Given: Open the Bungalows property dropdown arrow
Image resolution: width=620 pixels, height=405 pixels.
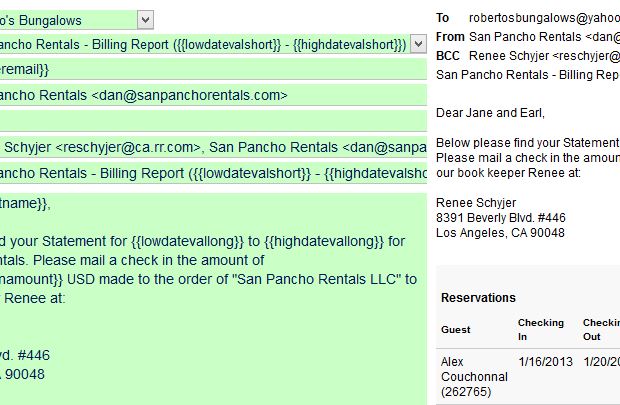Looking at the screenshot, I should (145, 20).
